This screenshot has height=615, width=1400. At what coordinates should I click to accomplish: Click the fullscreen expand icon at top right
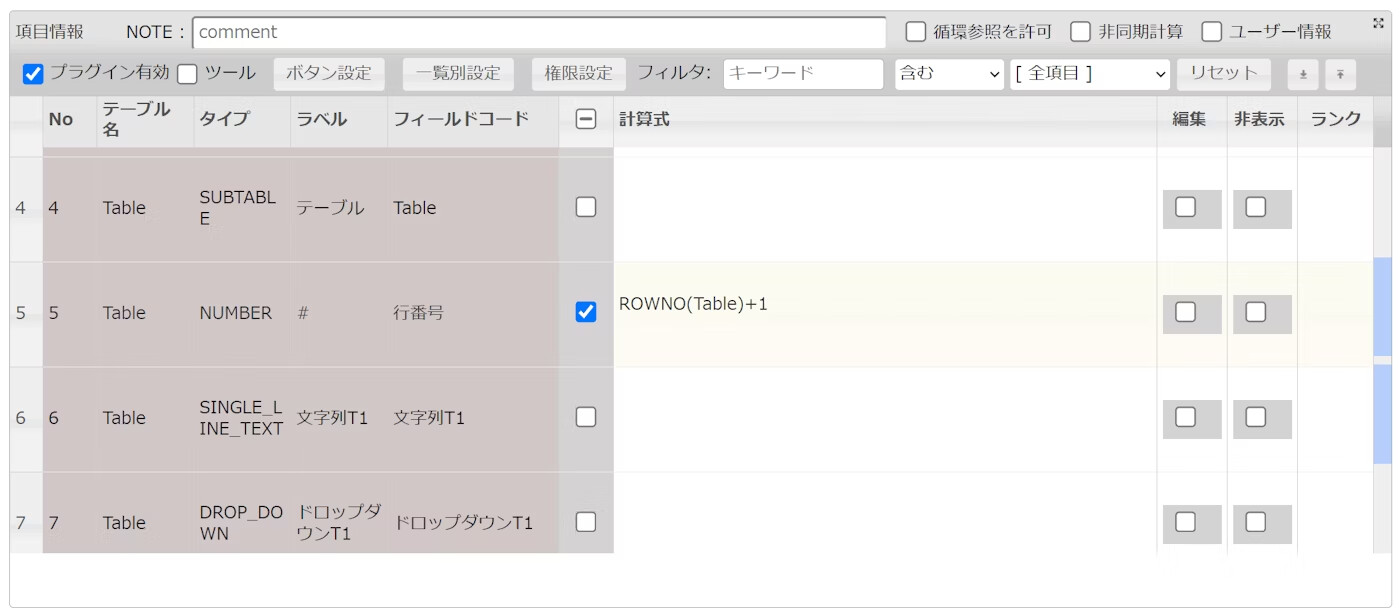coord(1379,23)
